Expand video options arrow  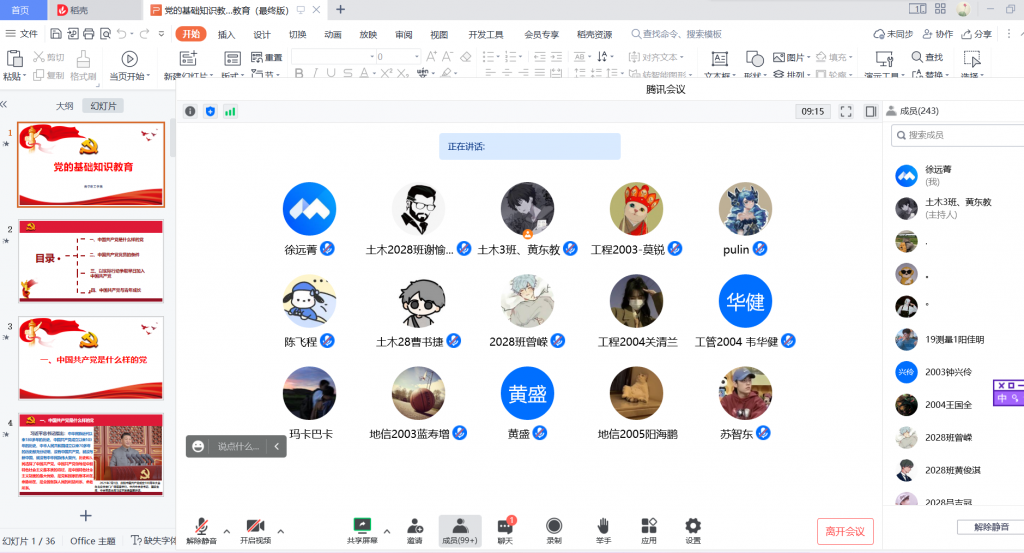[x=280, y=531]
